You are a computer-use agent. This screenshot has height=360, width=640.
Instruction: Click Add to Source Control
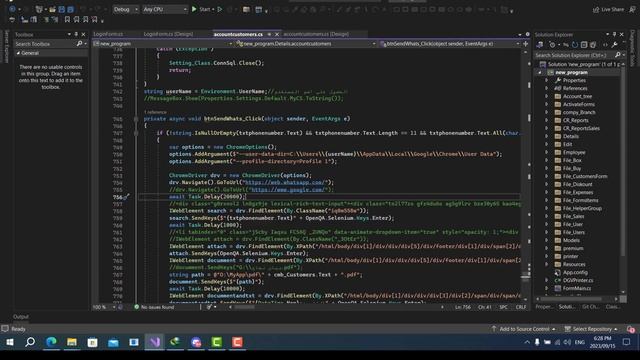(523, 329)
